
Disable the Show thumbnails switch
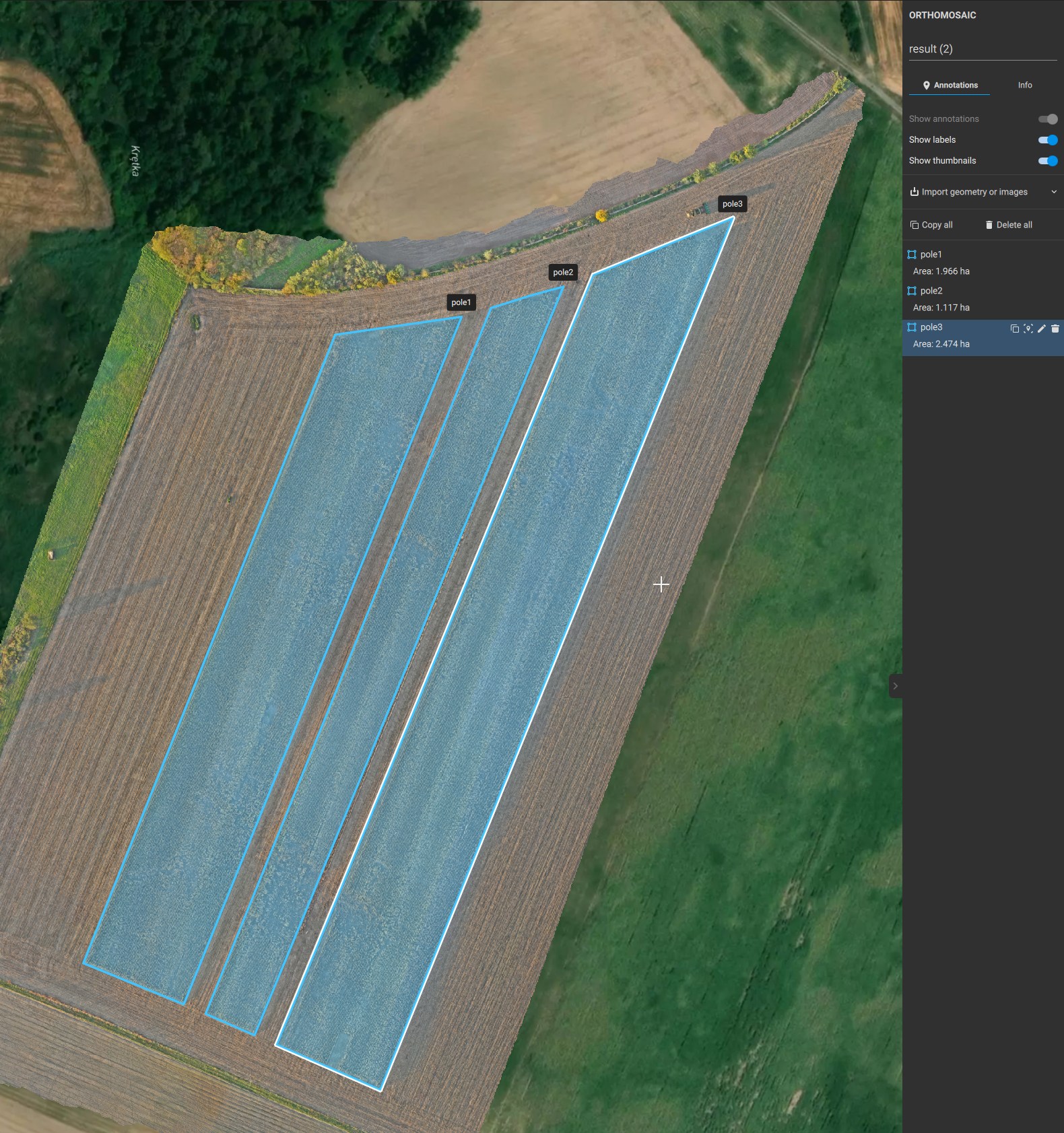coord(1048,161)
